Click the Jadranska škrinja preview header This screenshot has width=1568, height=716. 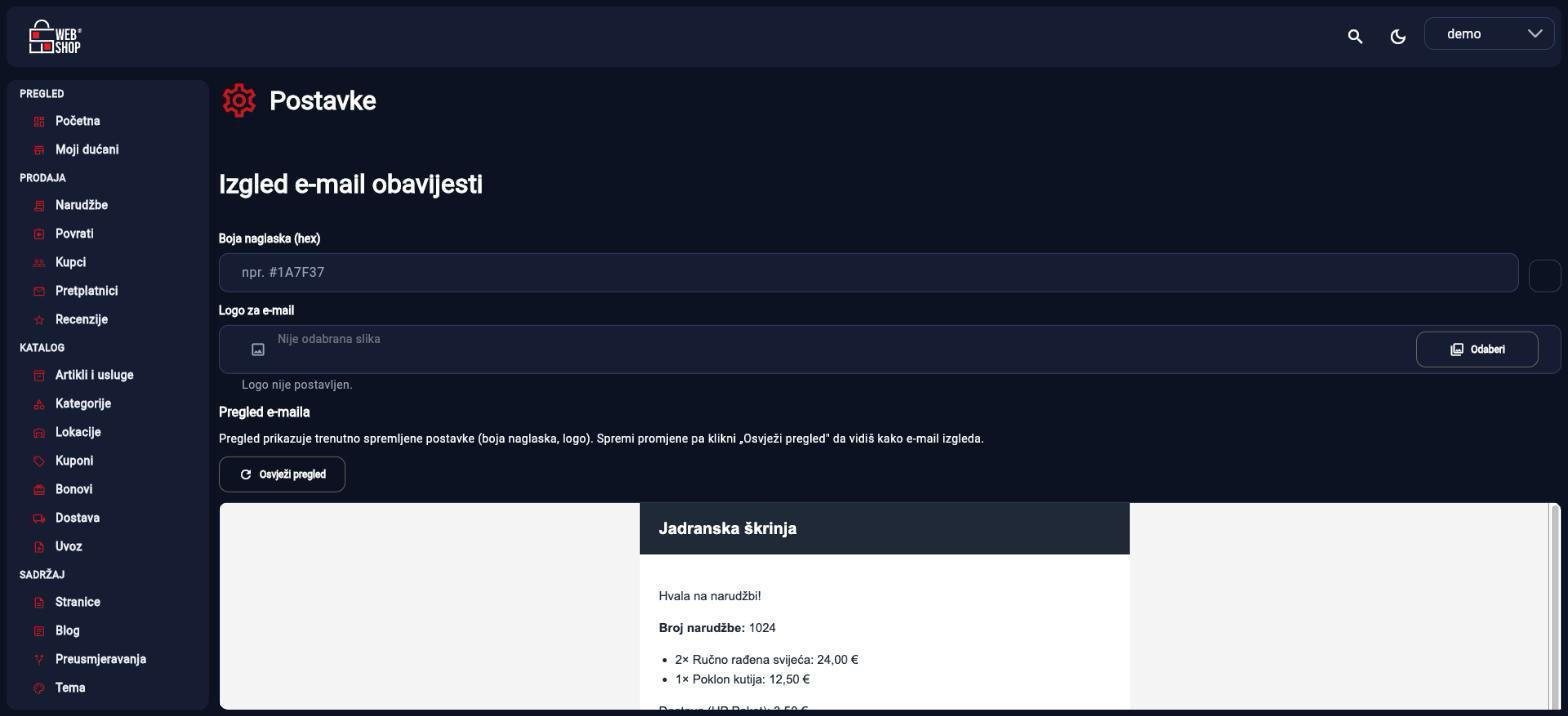884,528
